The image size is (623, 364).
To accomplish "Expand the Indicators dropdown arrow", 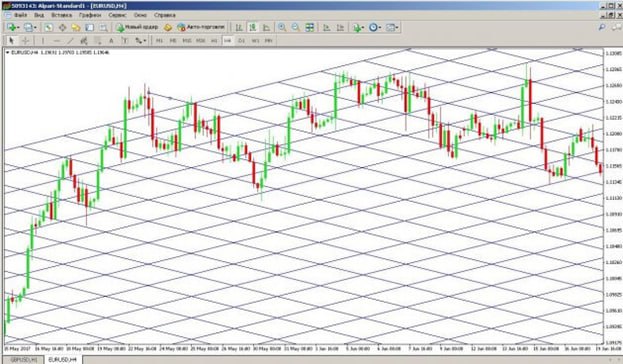I will point(363,27).
